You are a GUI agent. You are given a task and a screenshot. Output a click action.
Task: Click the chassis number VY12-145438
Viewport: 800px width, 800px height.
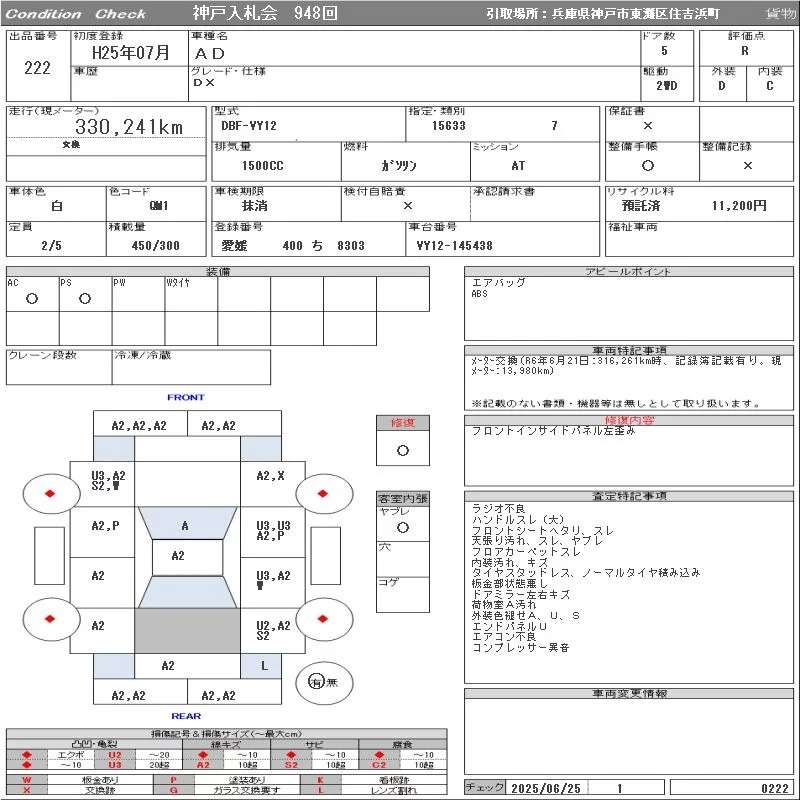coord(455,245)
